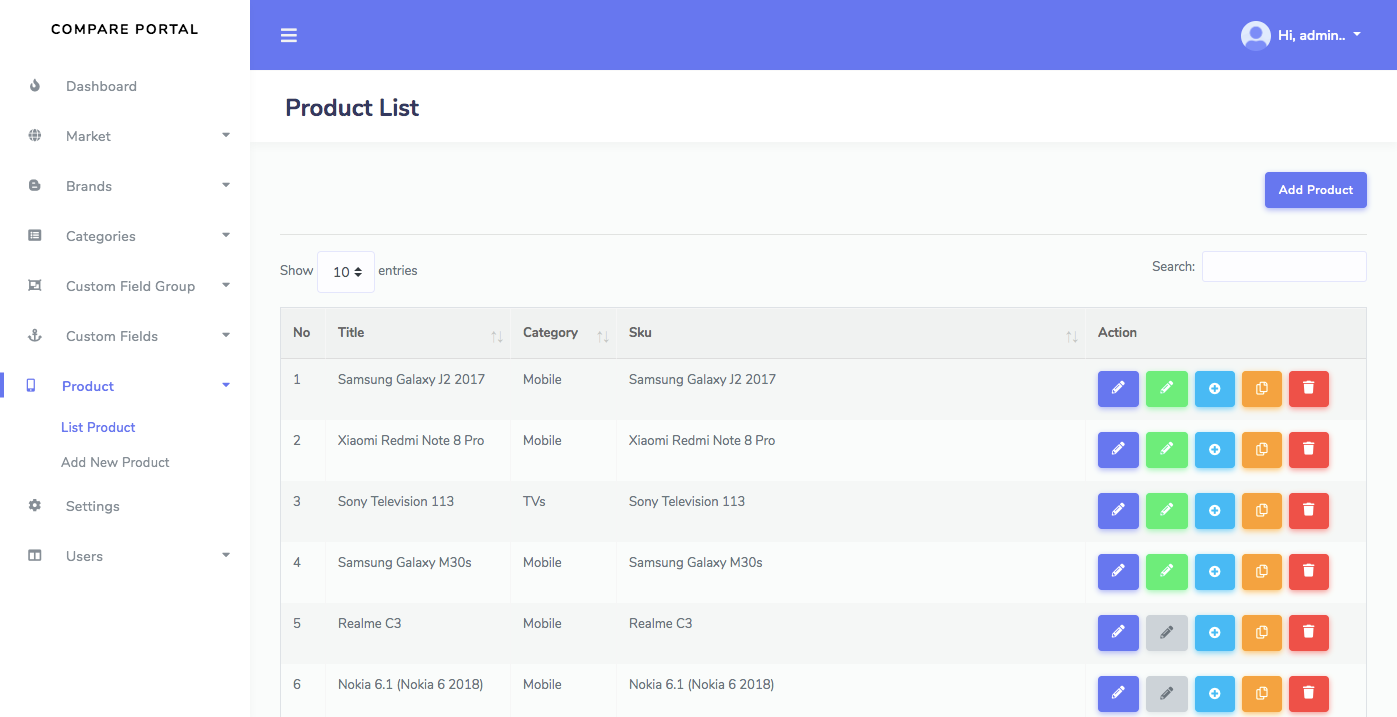Click green pencil button for Sony Television 113
The height and width of the screenshot is (717, 1397).
1166,511
